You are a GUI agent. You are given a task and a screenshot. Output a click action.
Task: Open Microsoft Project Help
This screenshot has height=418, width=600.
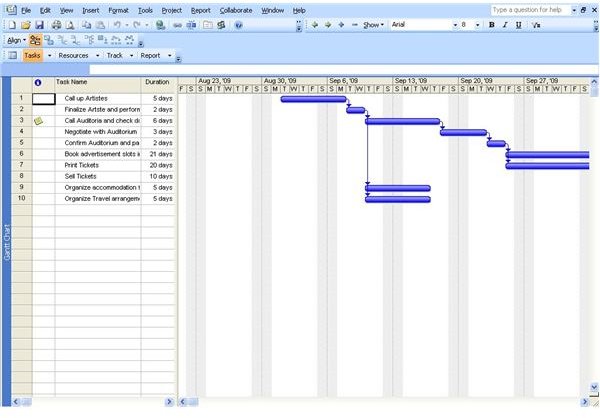(238, 25)
